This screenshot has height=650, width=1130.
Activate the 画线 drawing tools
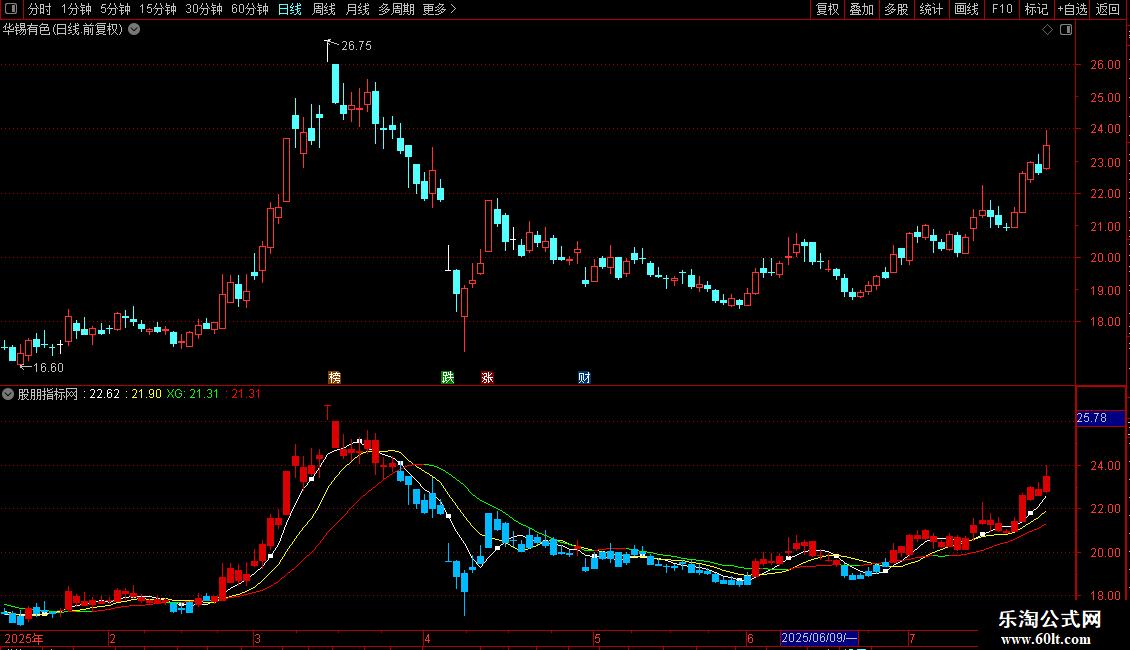tap(966, 9)
